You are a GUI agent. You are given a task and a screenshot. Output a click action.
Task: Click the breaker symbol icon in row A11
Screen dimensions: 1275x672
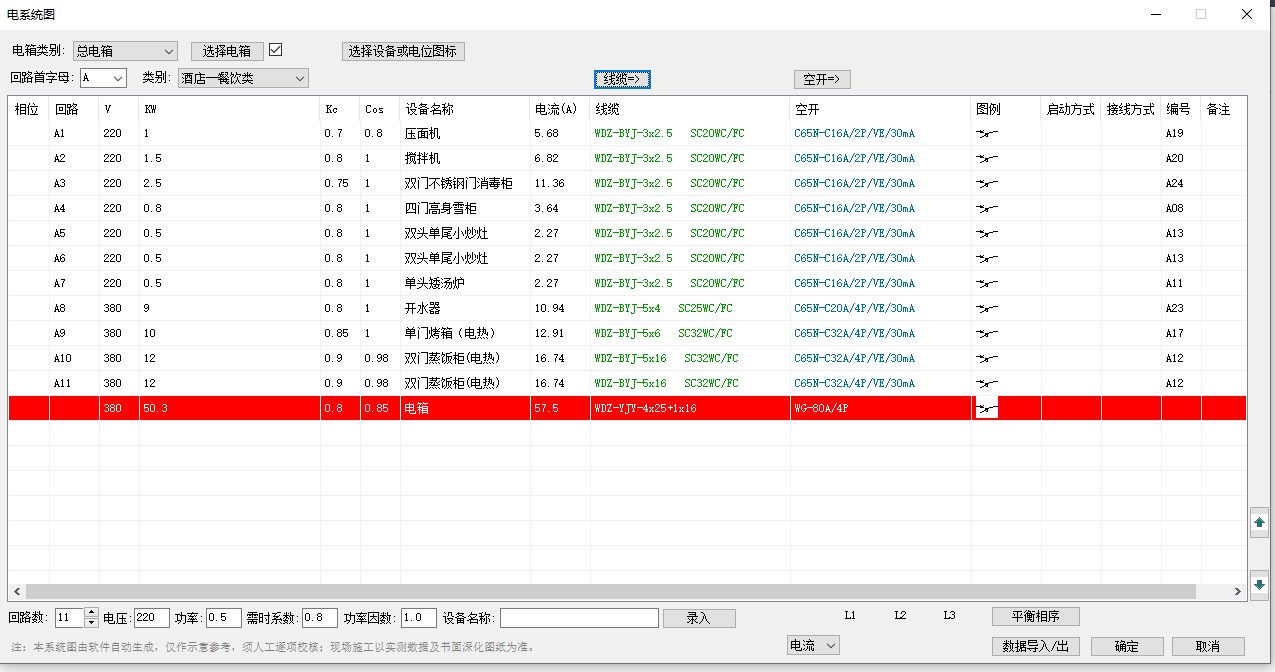pos(987,383)
